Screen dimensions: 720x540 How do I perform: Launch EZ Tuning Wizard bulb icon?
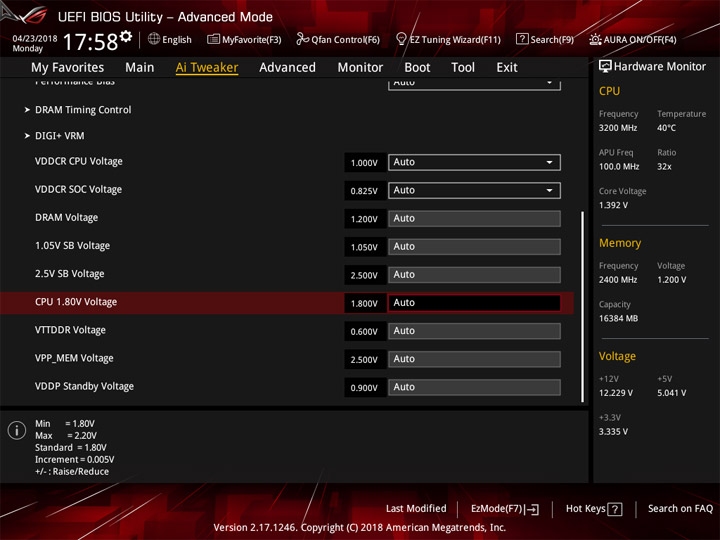(401, 39)
